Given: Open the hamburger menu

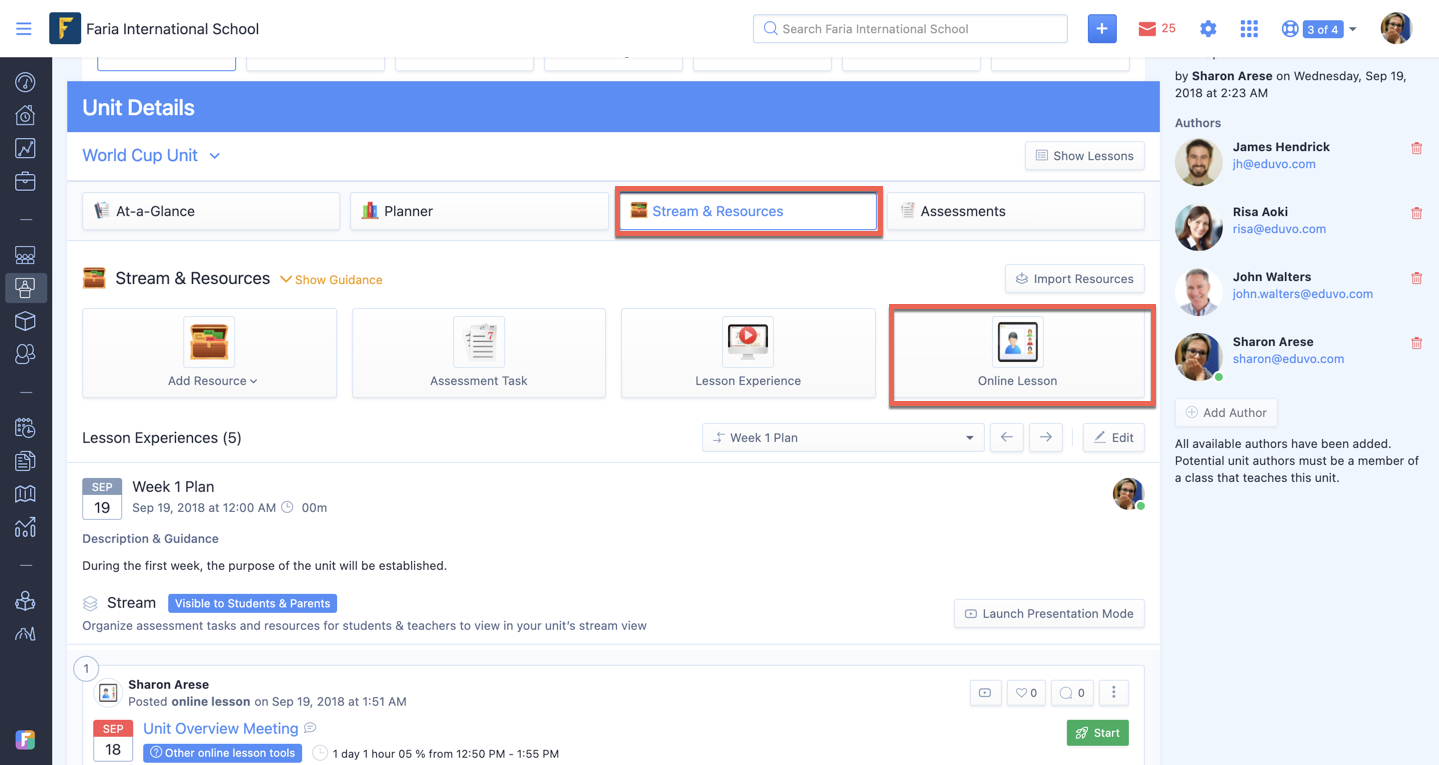Looking at the screenshot, I should [24, 29].
